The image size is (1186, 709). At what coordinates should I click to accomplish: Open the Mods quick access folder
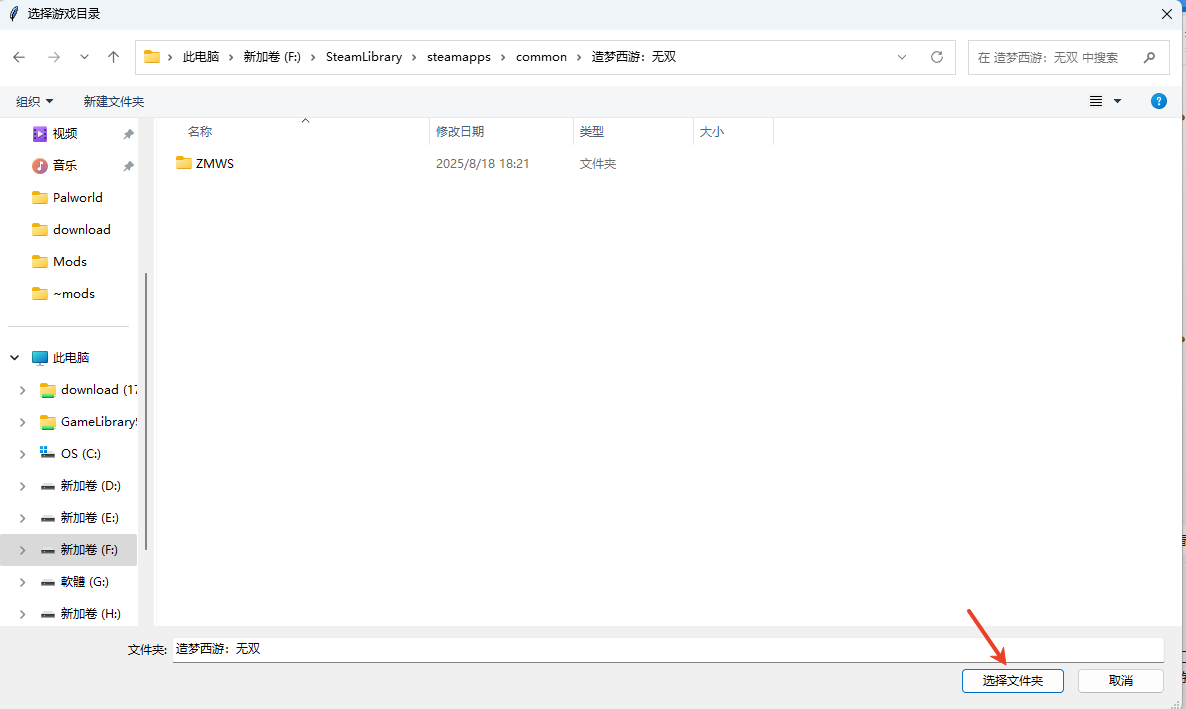(x=70, y=261)
